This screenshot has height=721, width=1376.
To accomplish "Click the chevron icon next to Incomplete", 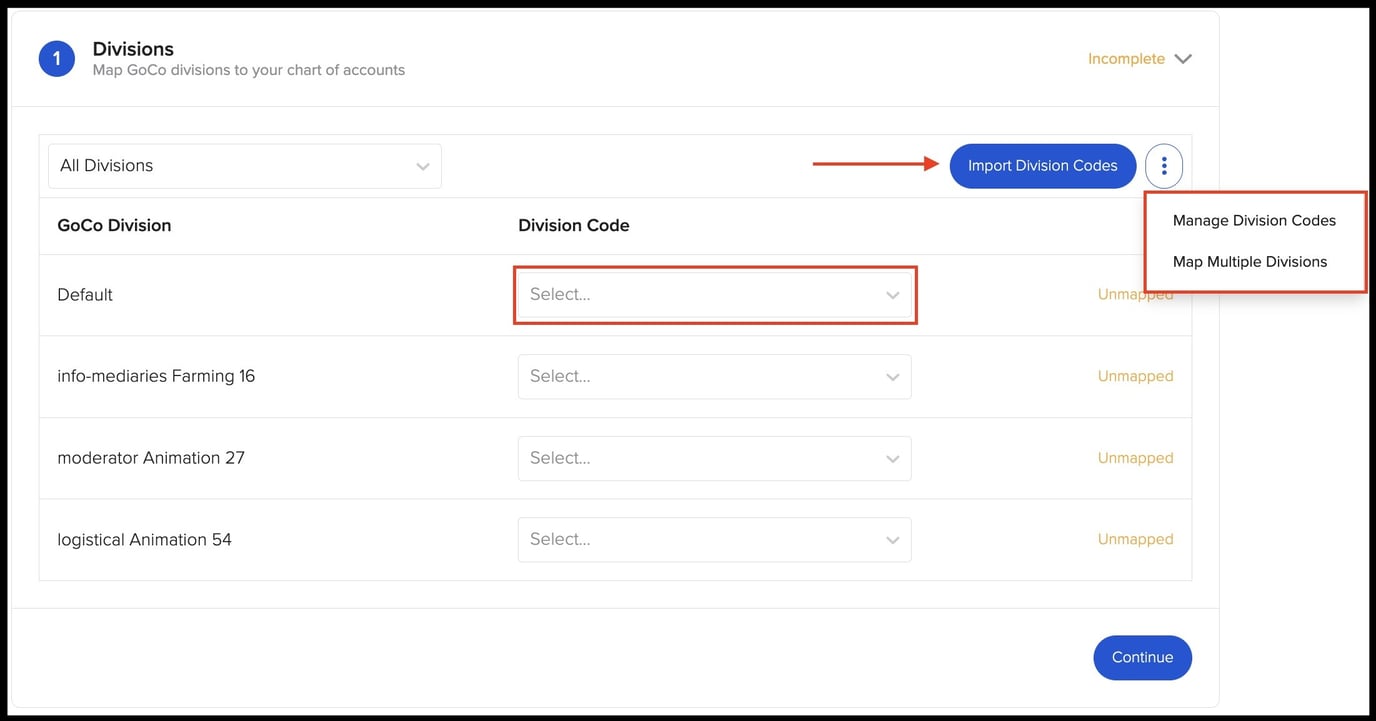I will click(x=1183, y=59).
